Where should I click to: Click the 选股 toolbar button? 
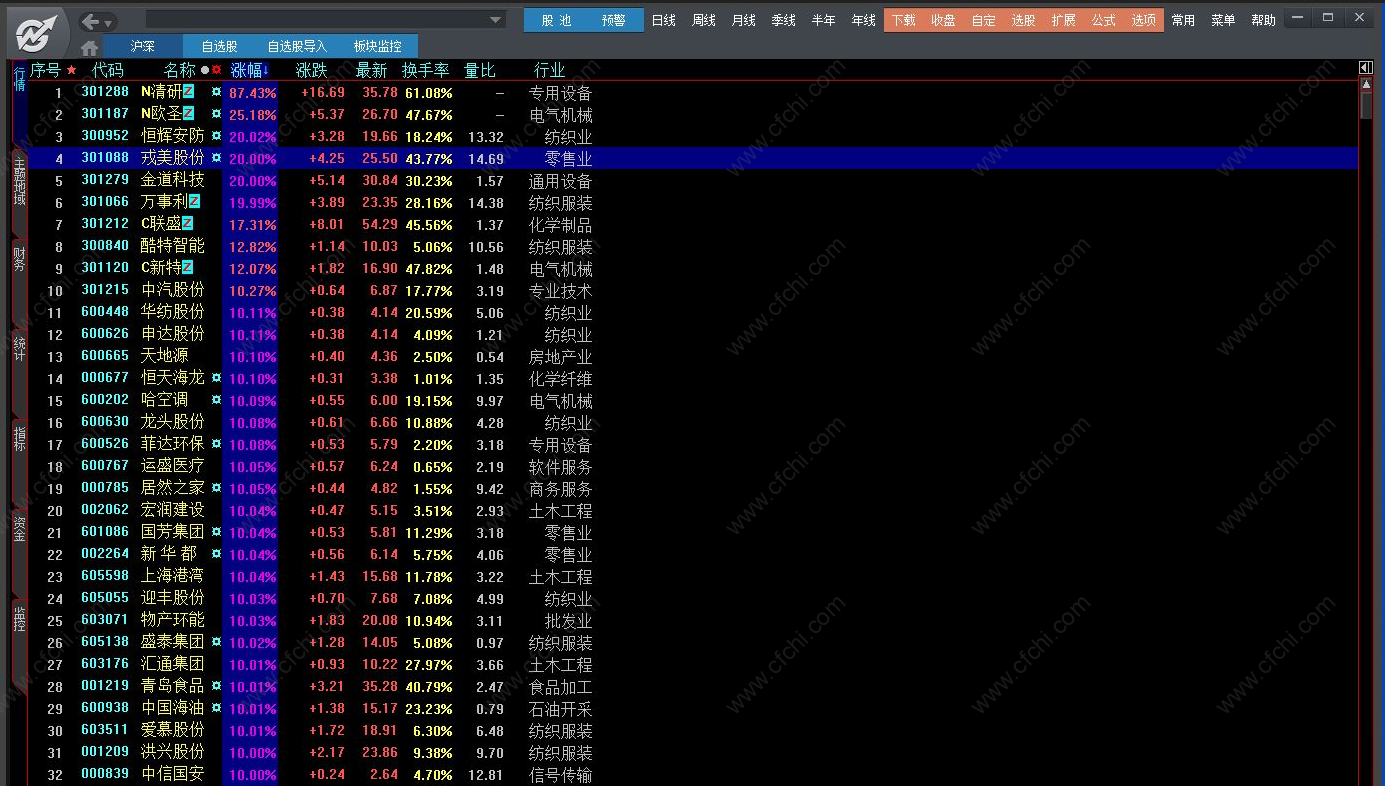click(x=1024, y=20)
